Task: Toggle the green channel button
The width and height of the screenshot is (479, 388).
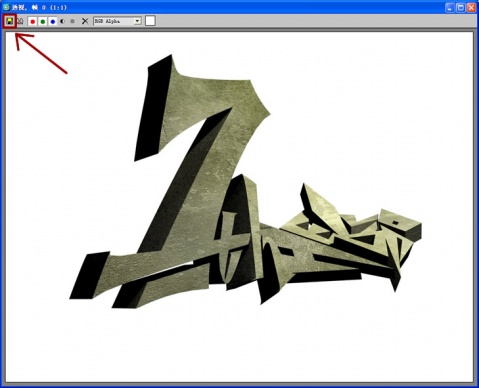Action: click(x=43, y=21)
